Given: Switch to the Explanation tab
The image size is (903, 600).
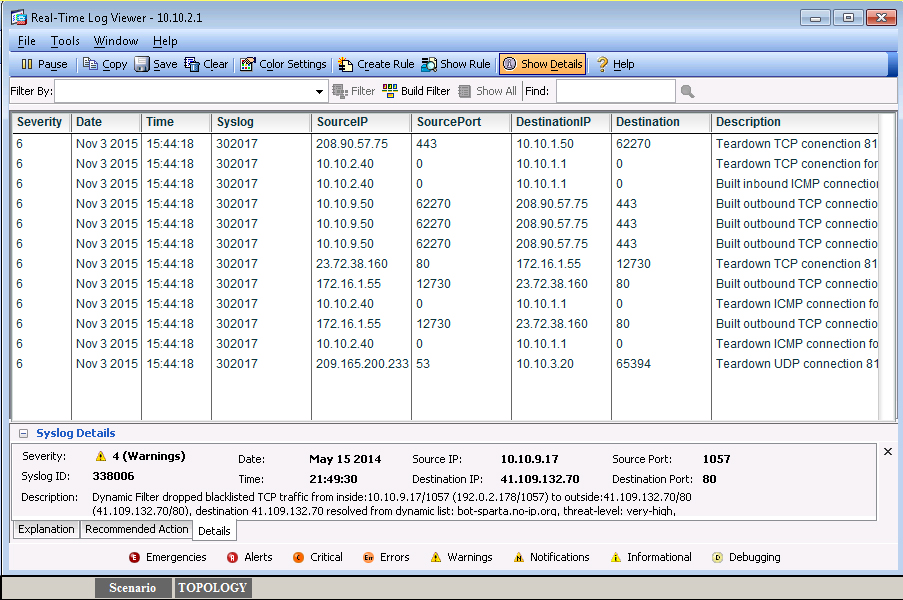Looking at the screenshot, I should pyautogui.click(x=46, y=530).
